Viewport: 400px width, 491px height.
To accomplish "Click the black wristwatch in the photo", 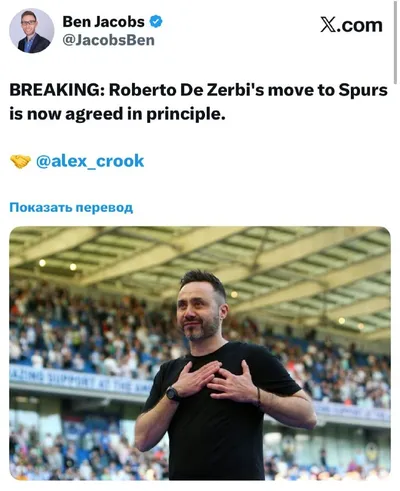I will [x=173, y=393].
